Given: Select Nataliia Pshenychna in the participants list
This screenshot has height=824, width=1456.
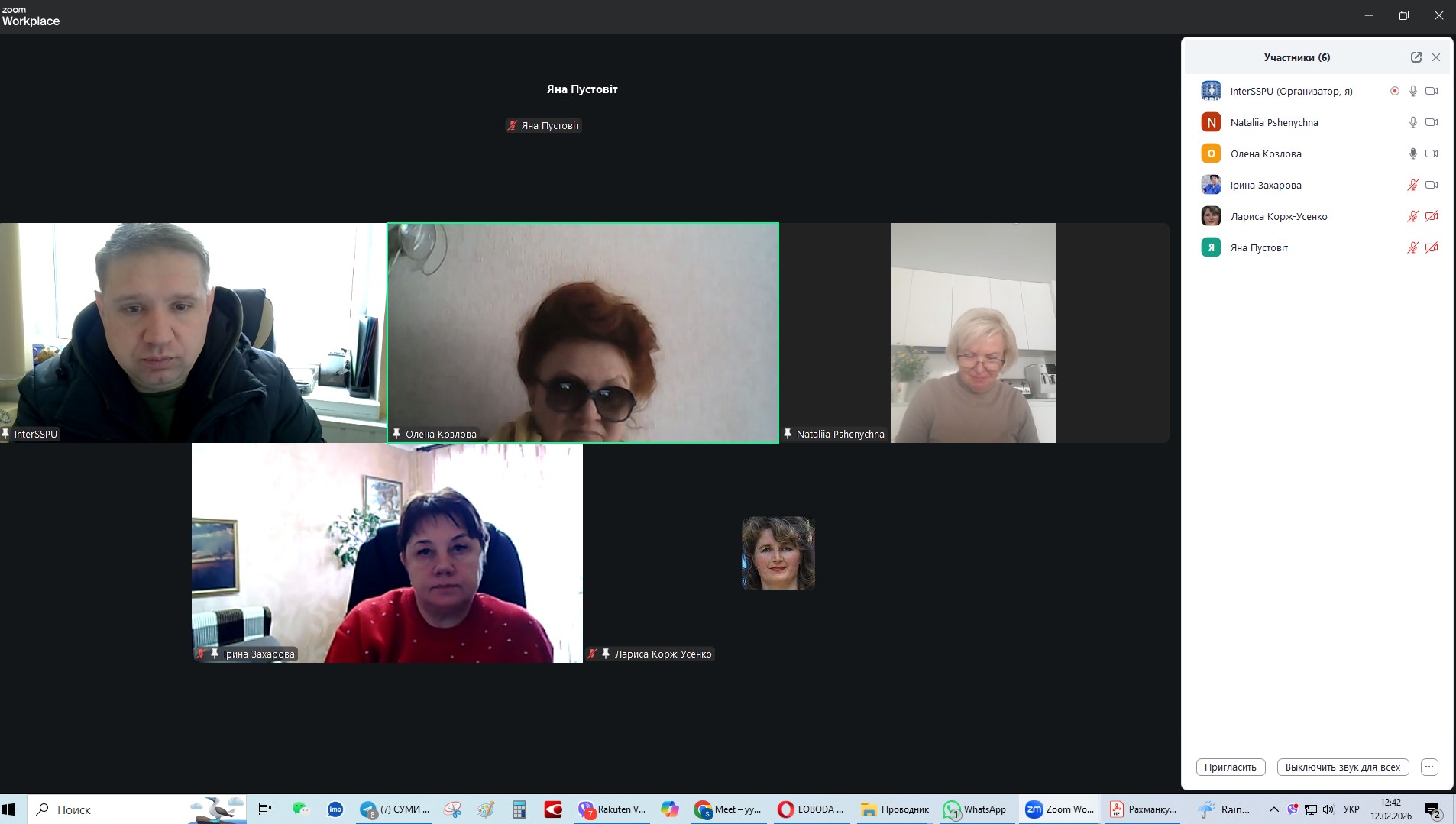Looking at the screenshot, I should [x=1273, y=122].
